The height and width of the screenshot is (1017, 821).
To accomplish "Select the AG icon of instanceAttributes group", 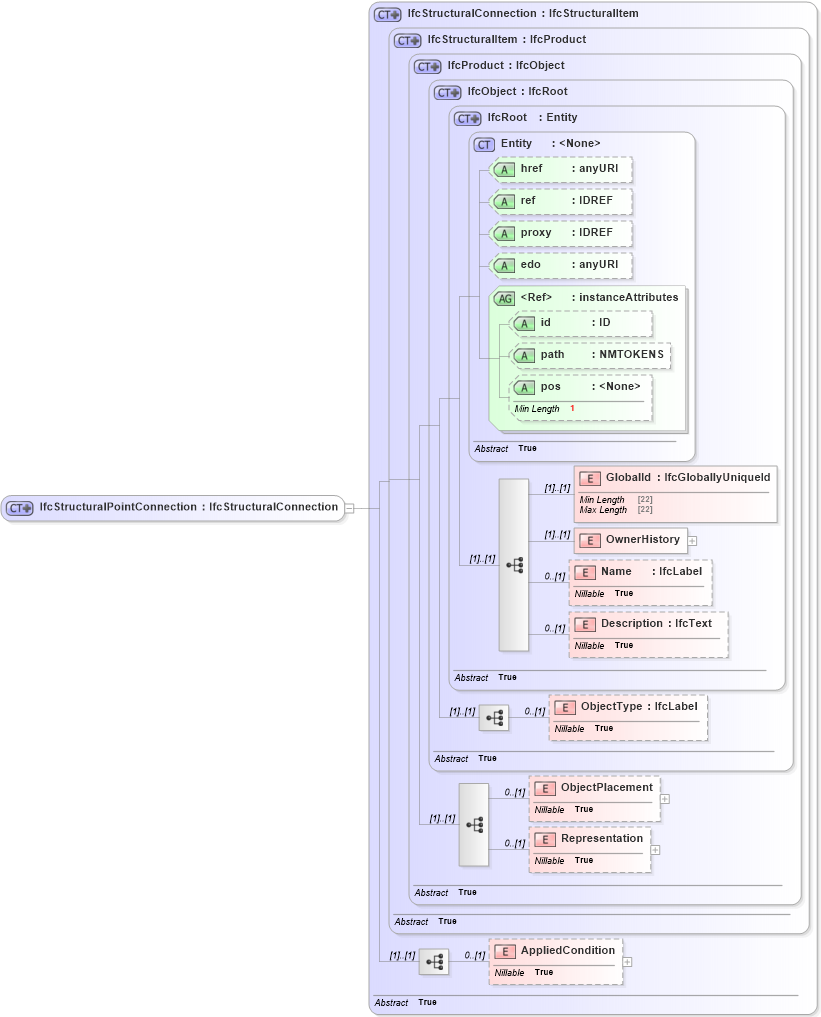I will (505, 297).
